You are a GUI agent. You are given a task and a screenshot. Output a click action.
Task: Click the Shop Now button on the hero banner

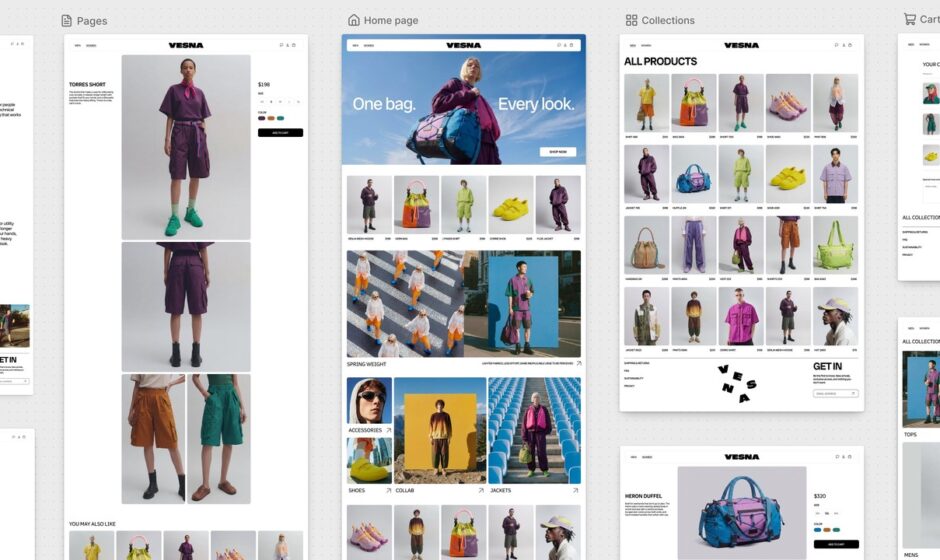pos(558,152)
